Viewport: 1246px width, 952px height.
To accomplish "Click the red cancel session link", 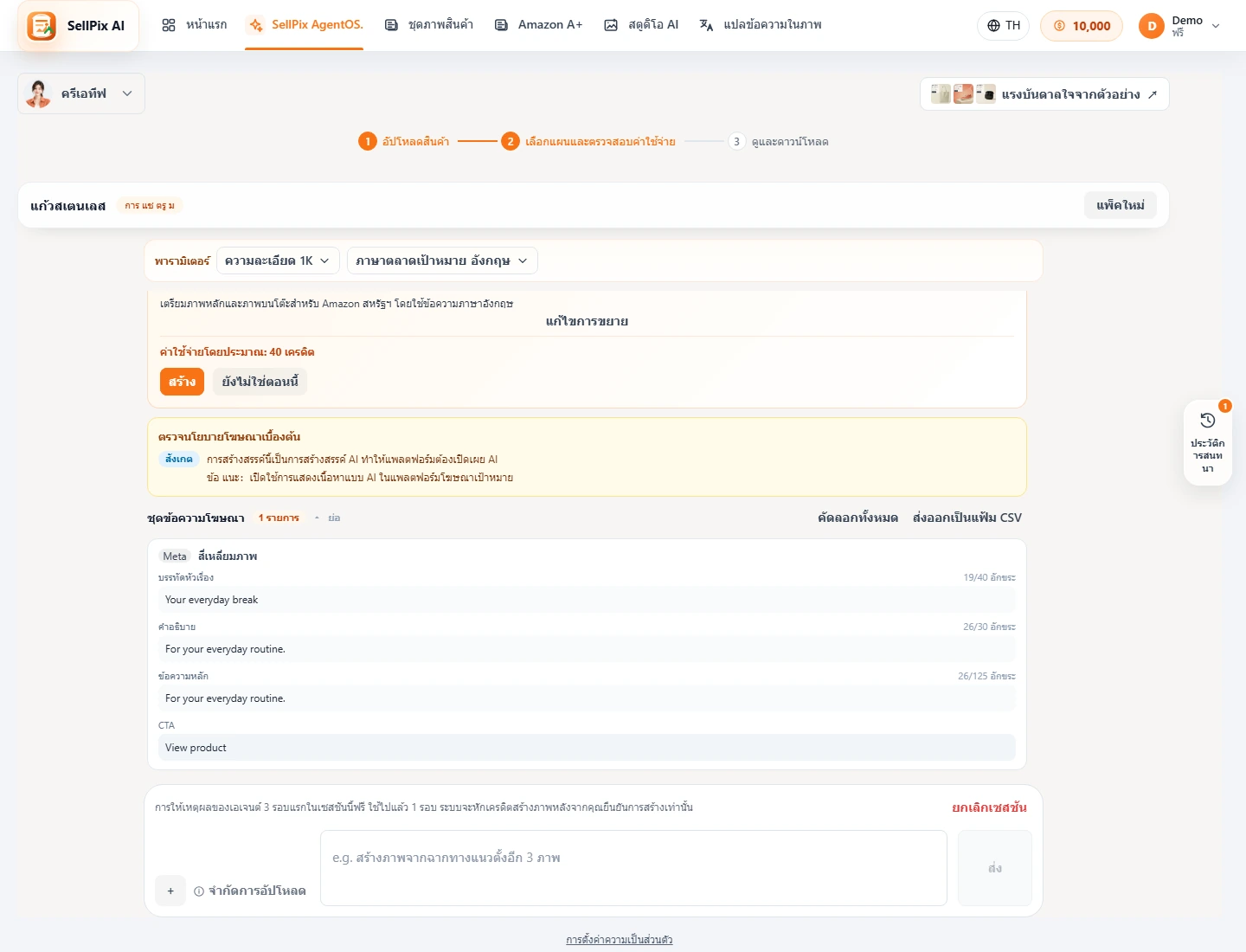I will pyautogui.click(x=989, y=807).
